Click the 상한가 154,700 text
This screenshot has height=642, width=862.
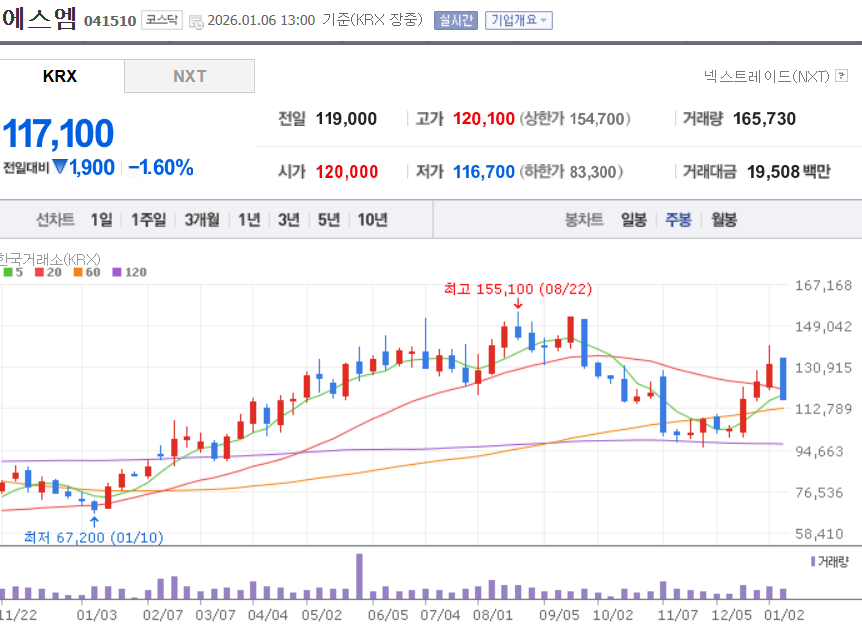pyautogui.click(x=575, y=119)
